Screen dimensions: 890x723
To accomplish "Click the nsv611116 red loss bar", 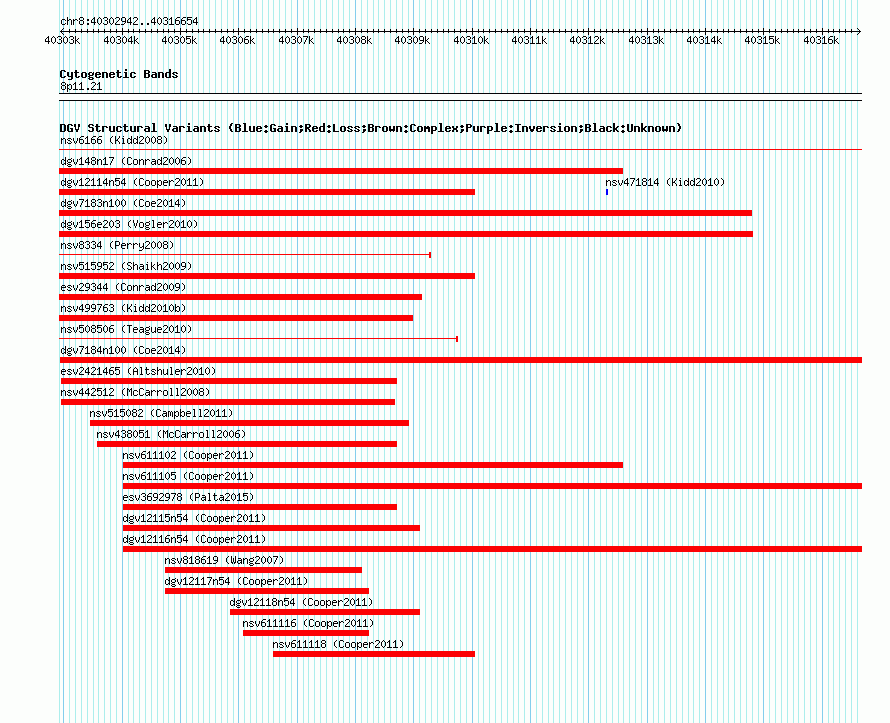I will pos(306,633).
